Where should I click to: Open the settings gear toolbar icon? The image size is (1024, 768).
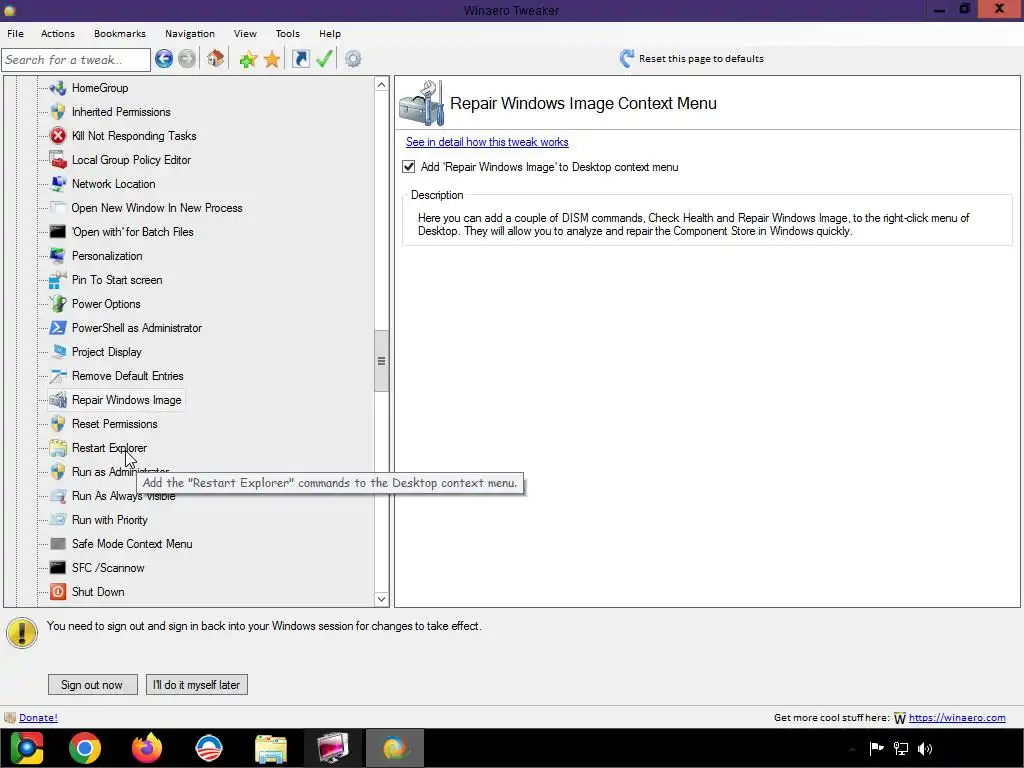(353, 59)
